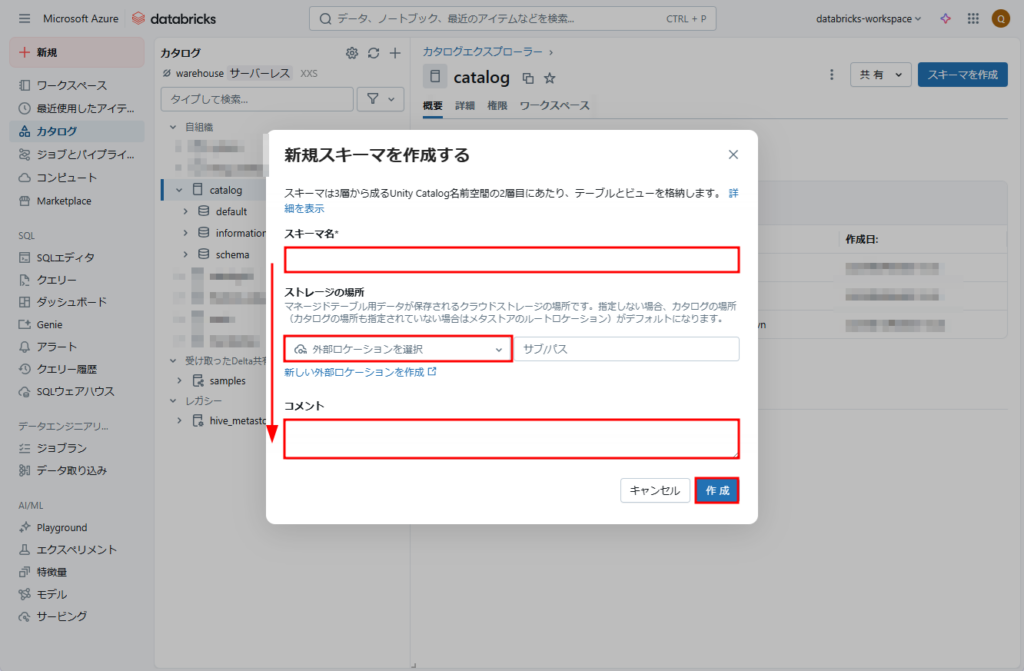The height and width of the screenshot is (671, 1024).
Task: Open the kebab menu next to Share
Action: tap(831, 74)
